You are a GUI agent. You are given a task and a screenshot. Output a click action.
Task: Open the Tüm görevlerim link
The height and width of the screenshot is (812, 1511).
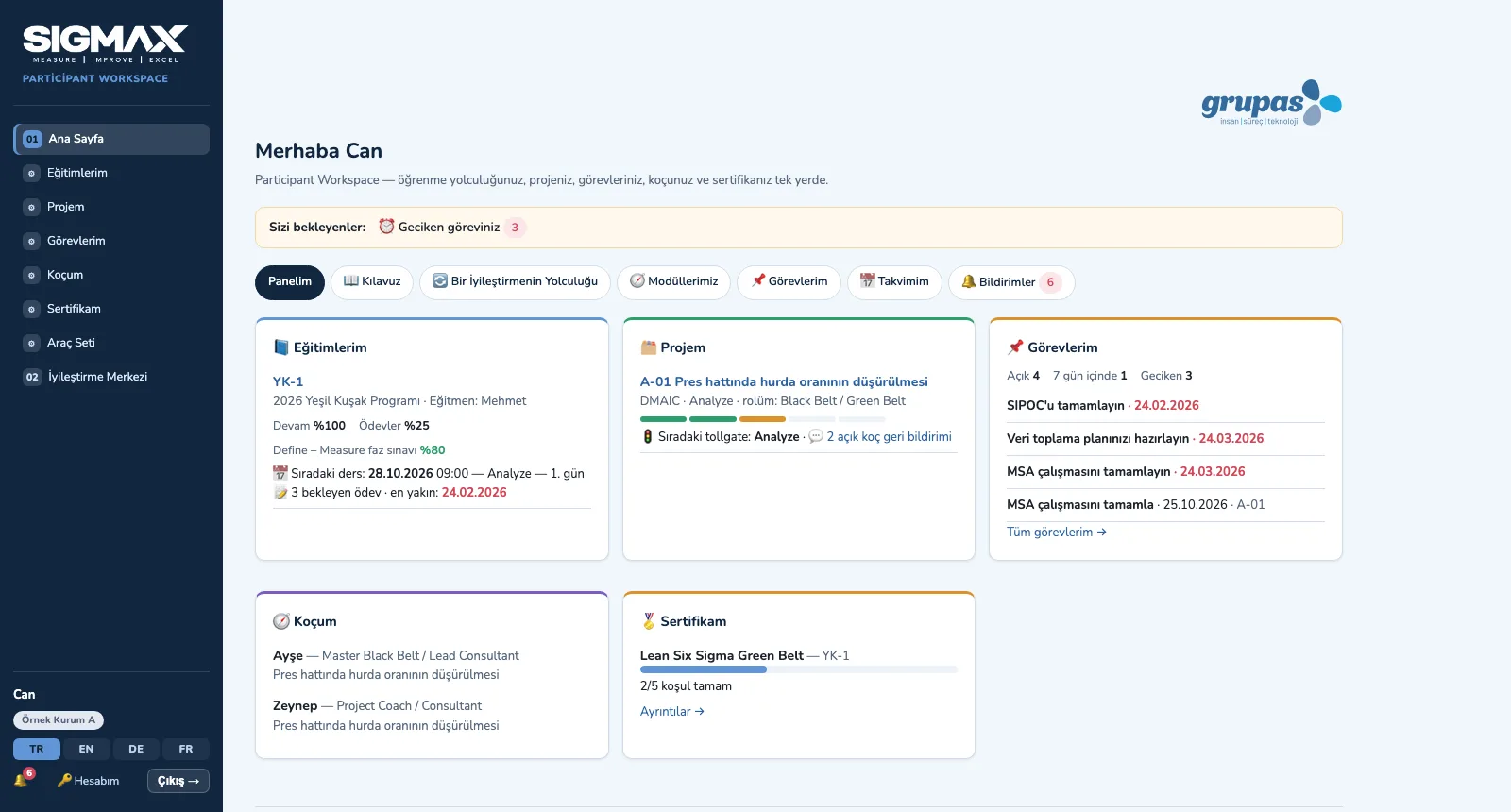tap(1057, 533)
